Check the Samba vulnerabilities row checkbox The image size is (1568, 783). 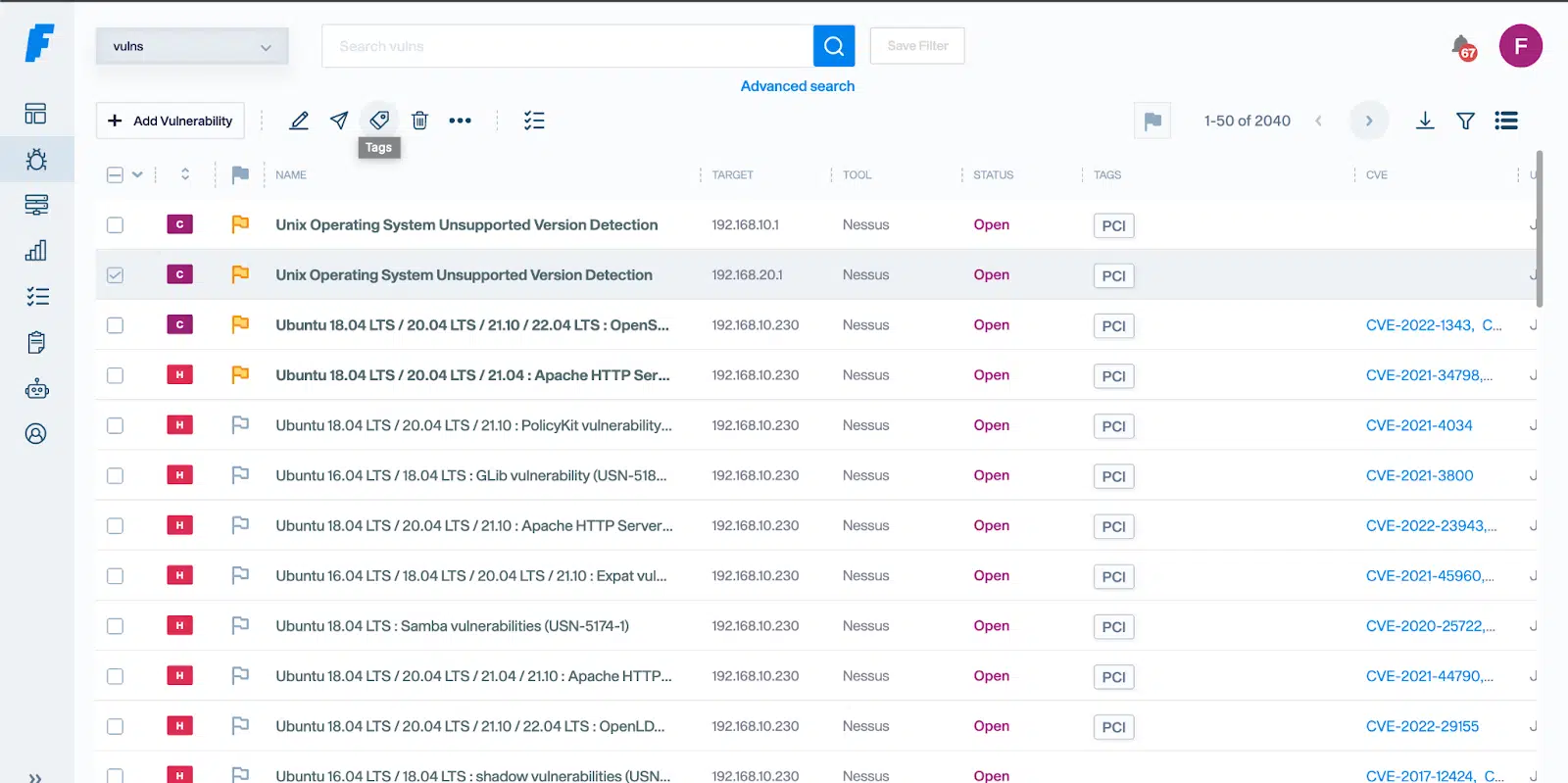(115, 626)
